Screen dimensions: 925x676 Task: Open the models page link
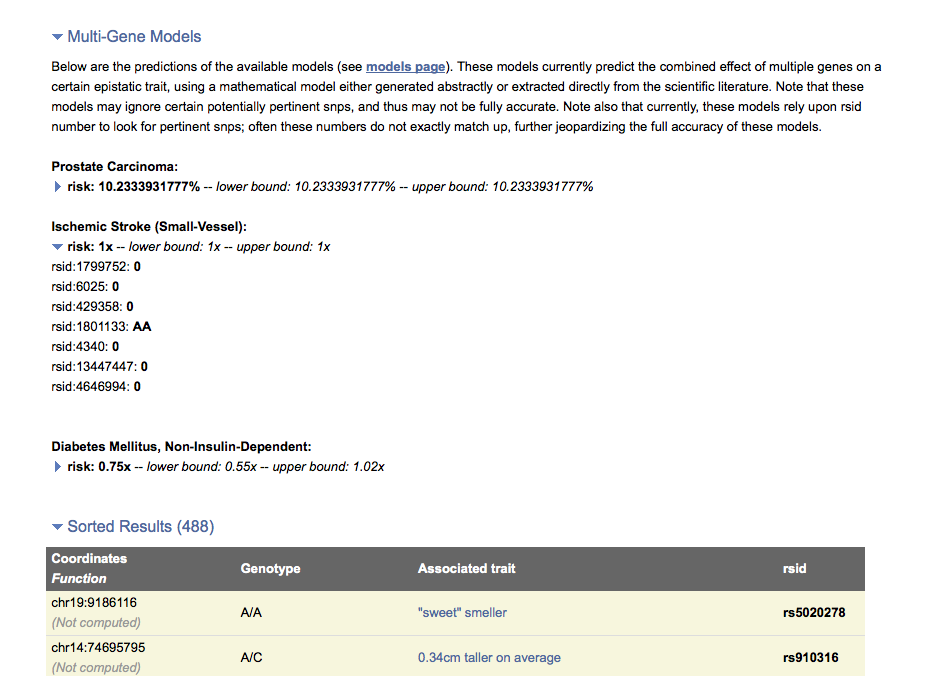(405, 67)
